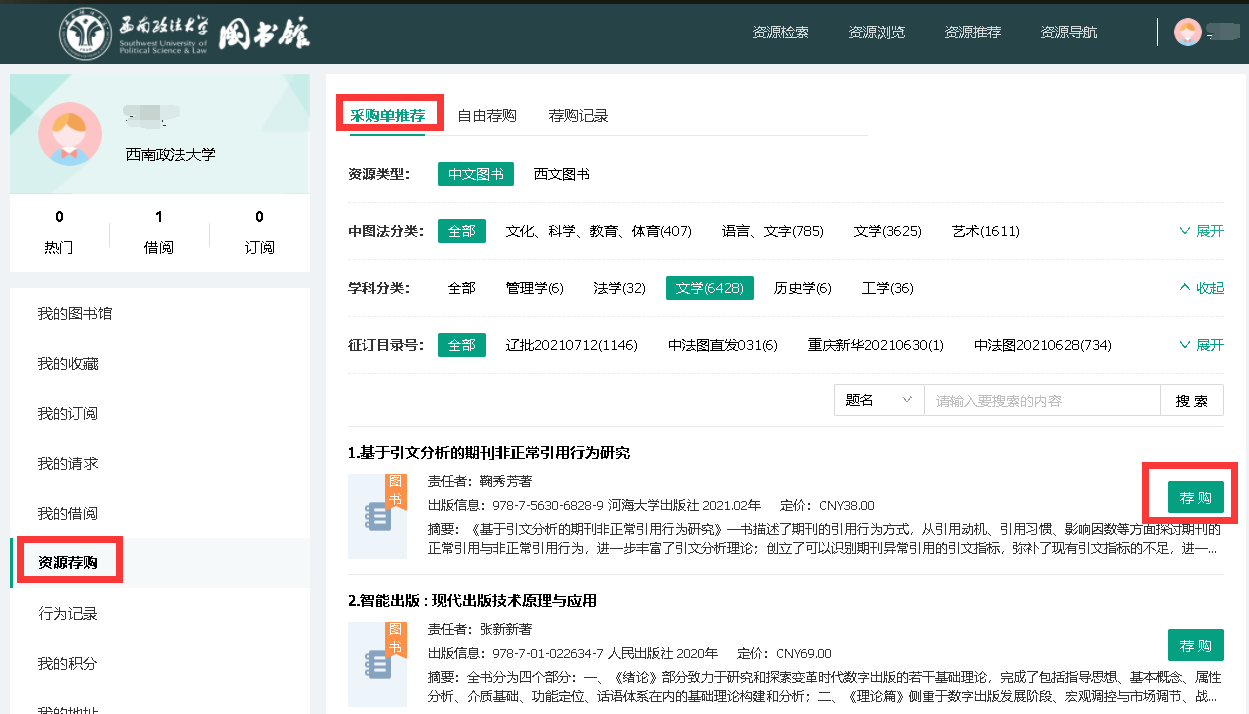Select 全部 in 学科分类 row
This screenshot has height=714, width=1249.
point(462,288)
